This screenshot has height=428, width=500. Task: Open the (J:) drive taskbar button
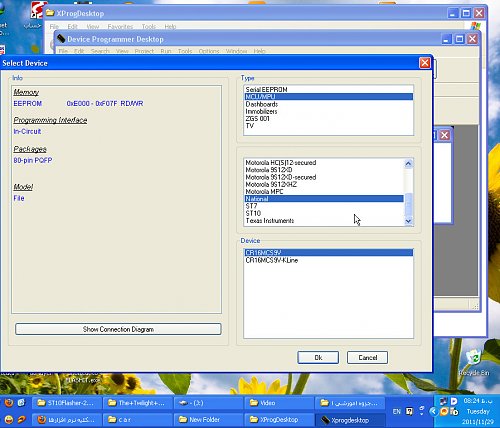click(x=209, y=403)
